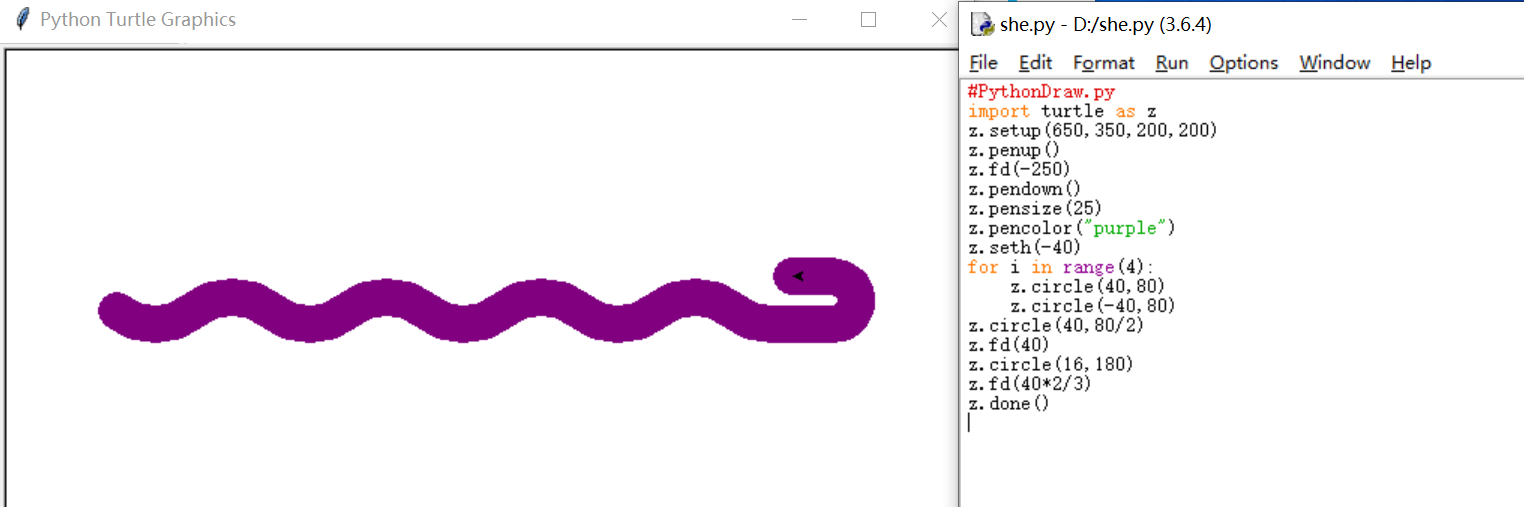Click the z.circle(40,80/2) code line

pyautogui.click(x=1056, y=326)
